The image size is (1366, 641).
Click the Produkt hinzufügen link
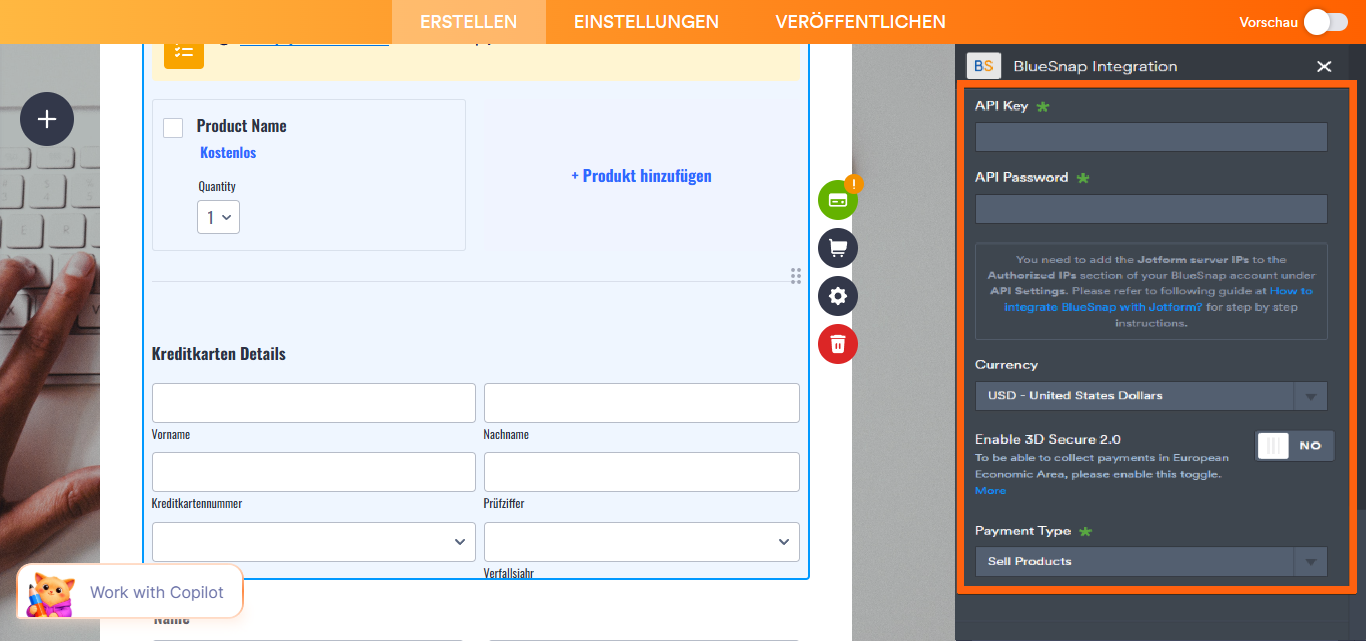click(x=641, y=175)
